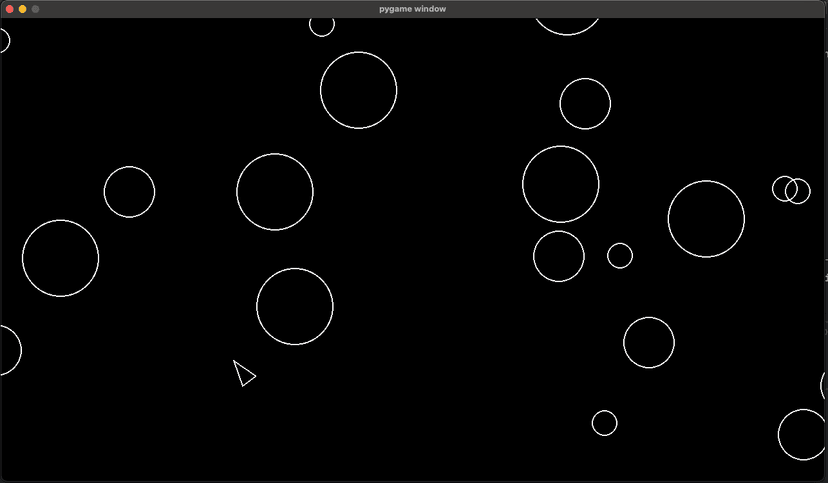Image resolution: width=828 pixels, height=483 pixels.
Task: Click the medium asteroid left of the tiny asteroid
Action: point(559,256)
